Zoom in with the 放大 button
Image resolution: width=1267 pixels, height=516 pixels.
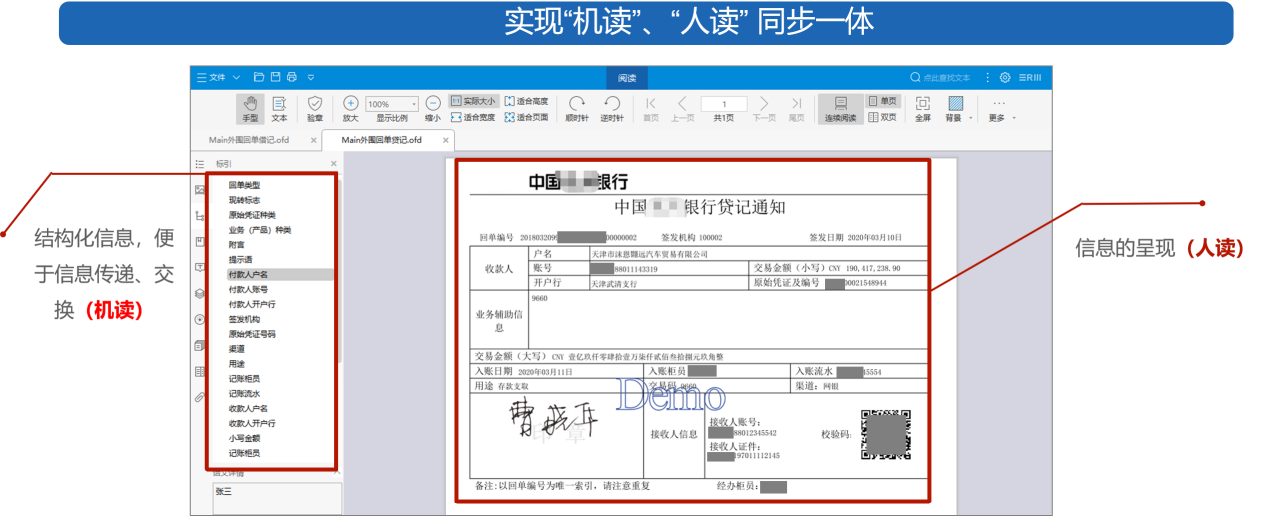[x=350, y=109]
